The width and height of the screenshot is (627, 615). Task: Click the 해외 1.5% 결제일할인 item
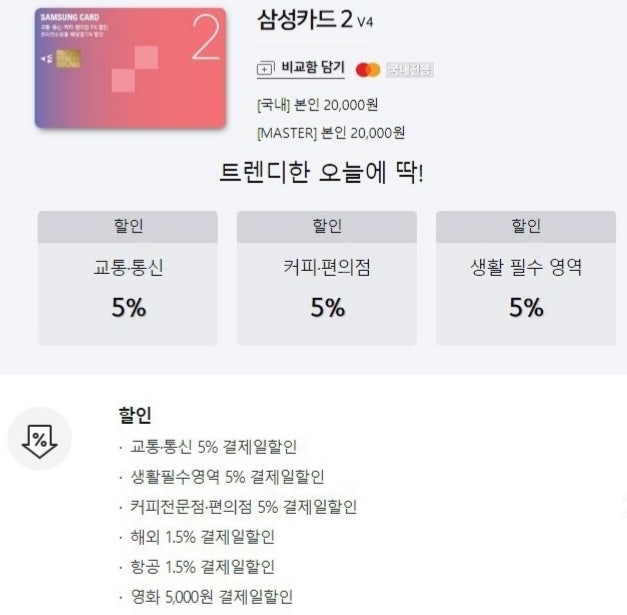click(x=202, y=537)
